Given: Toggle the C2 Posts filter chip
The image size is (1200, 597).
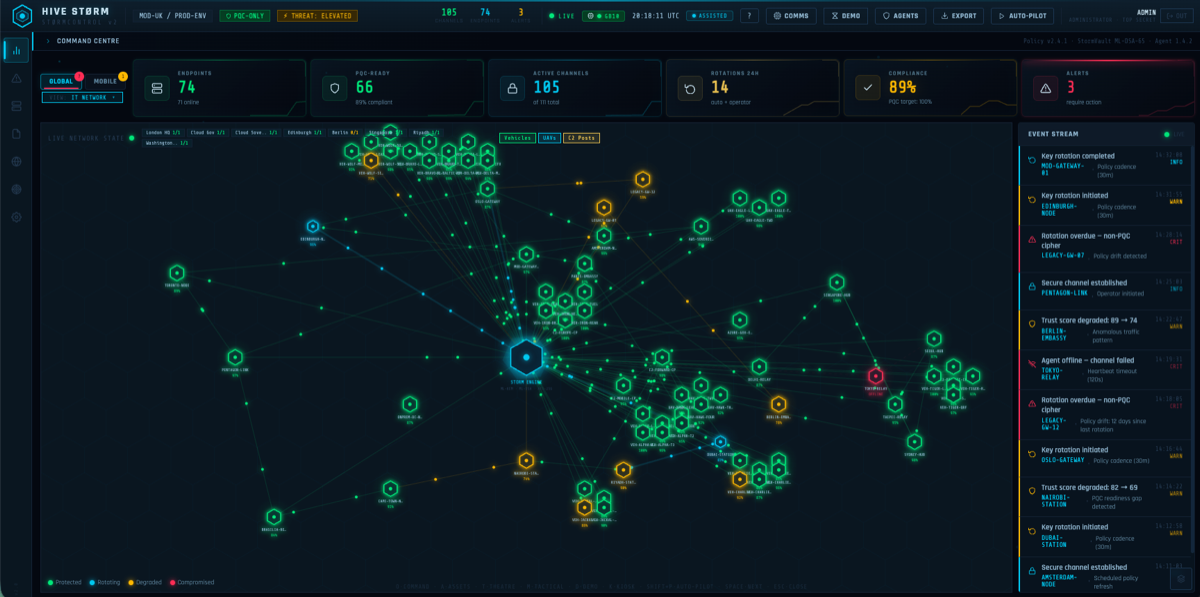Looking at the screenshot, I should pos(579,138).
